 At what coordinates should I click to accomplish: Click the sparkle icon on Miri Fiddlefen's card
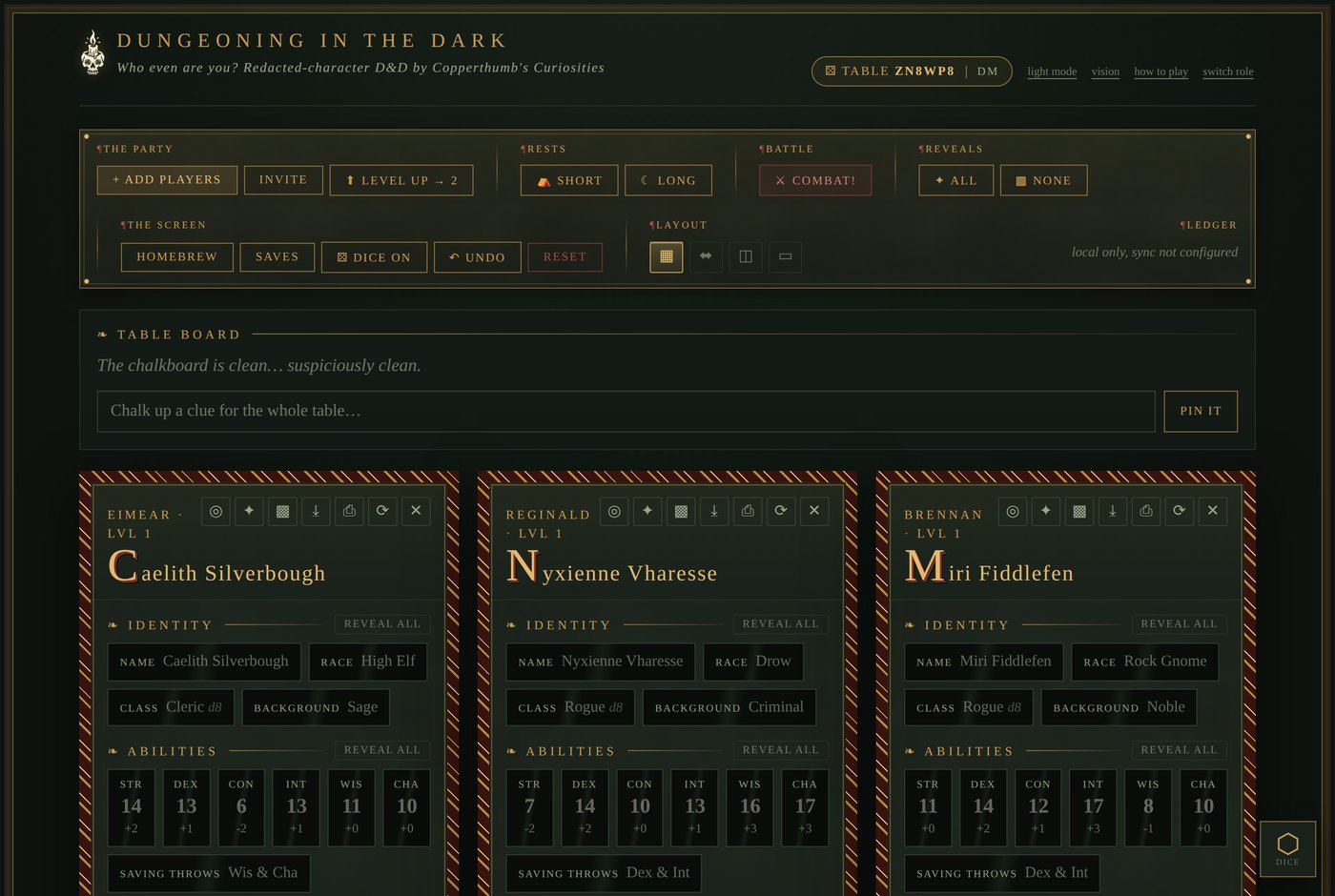(1046, 511)
